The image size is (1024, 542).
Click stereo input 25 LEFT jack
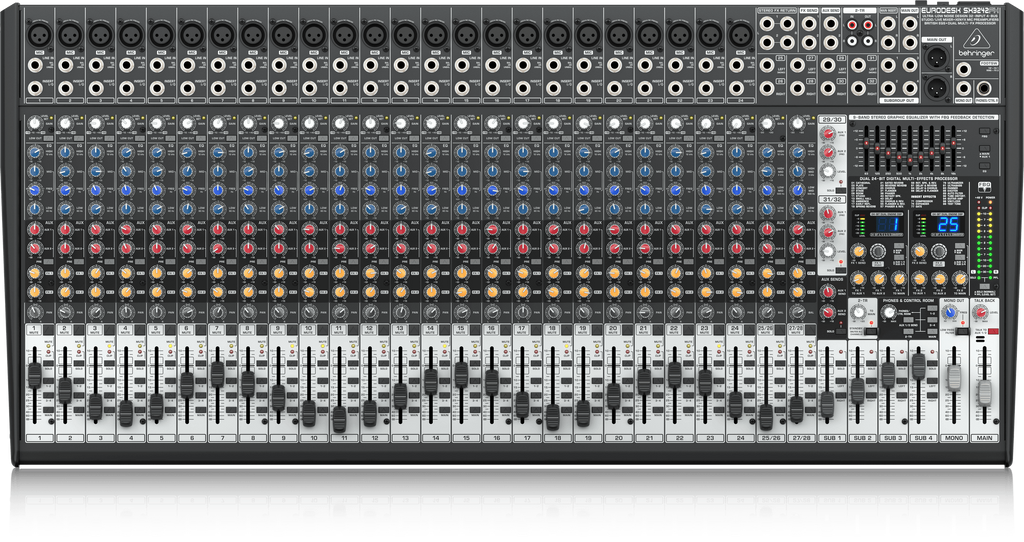coord(767,65)
